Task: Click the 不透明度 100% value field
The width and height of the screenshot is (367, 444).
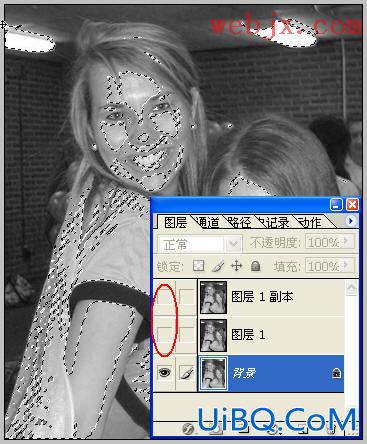Action: pyautogui.click(x=323, y=242)
